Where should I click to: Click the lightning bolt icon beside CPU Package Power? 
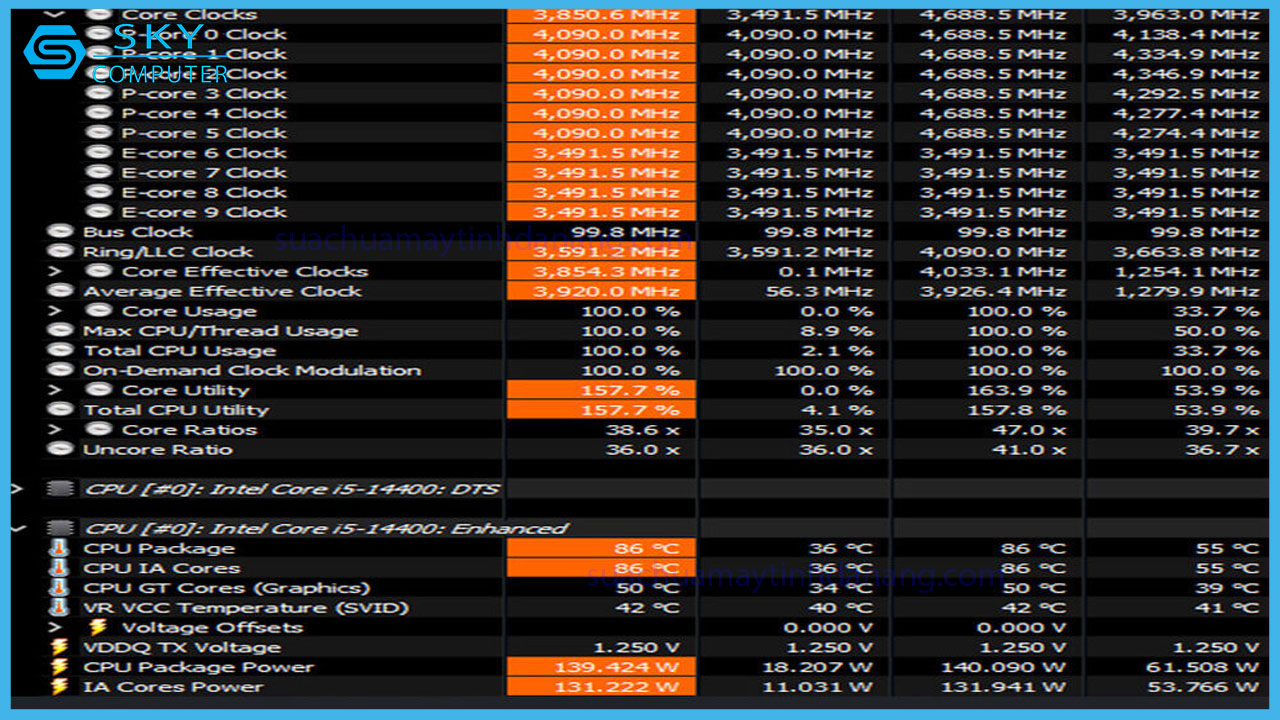[x=58, y=667]
